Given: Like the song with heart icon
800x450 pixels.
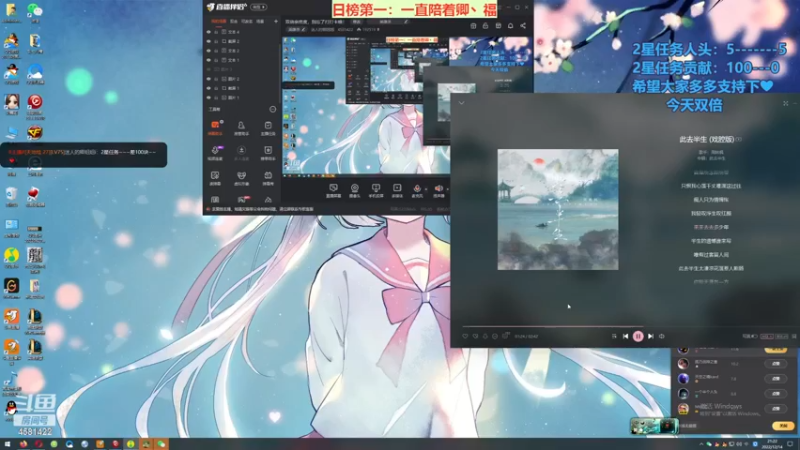Looking at the screenshot, I should (x=465, y=336).
